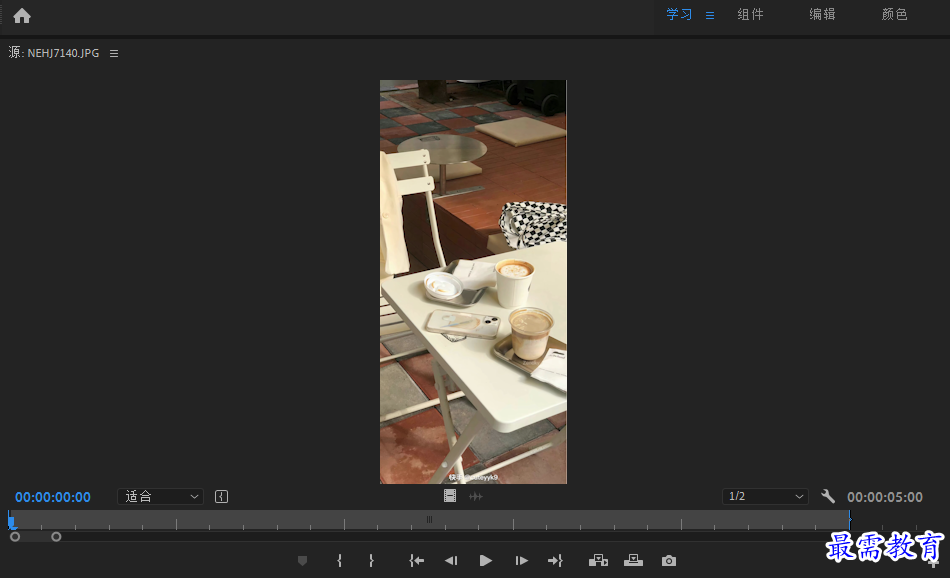This screenshot has width=950, height=578.
Task: Open the Source panel menu icon
Action: click(114, 53)
